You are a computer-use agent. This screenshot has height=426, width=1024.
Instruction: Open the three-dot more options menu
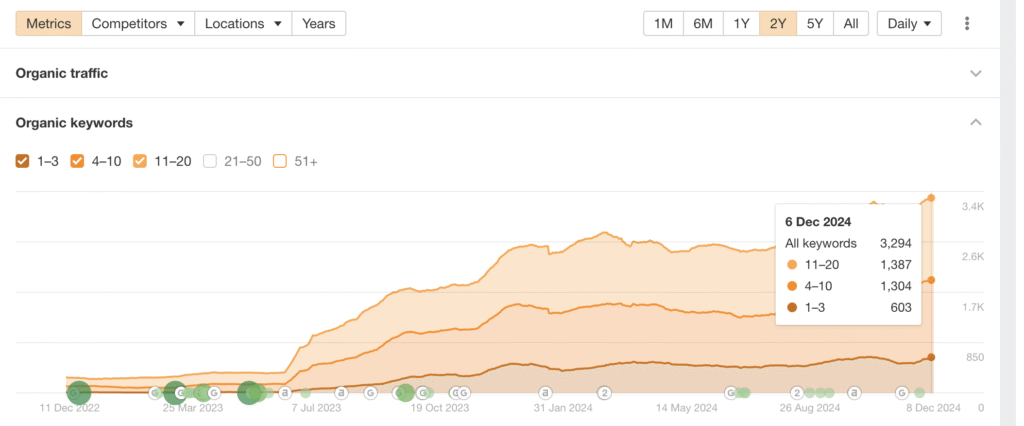tap(966, 23)
